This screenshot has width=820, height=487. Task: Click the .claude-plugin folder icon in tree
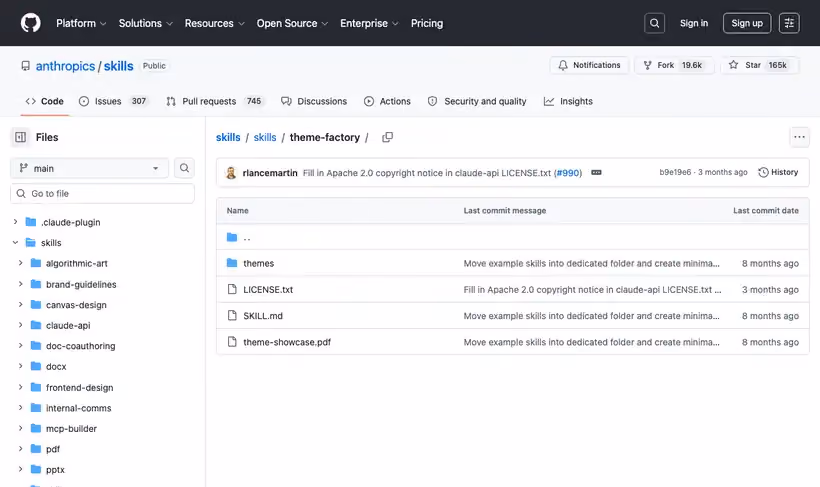[31, 222]
